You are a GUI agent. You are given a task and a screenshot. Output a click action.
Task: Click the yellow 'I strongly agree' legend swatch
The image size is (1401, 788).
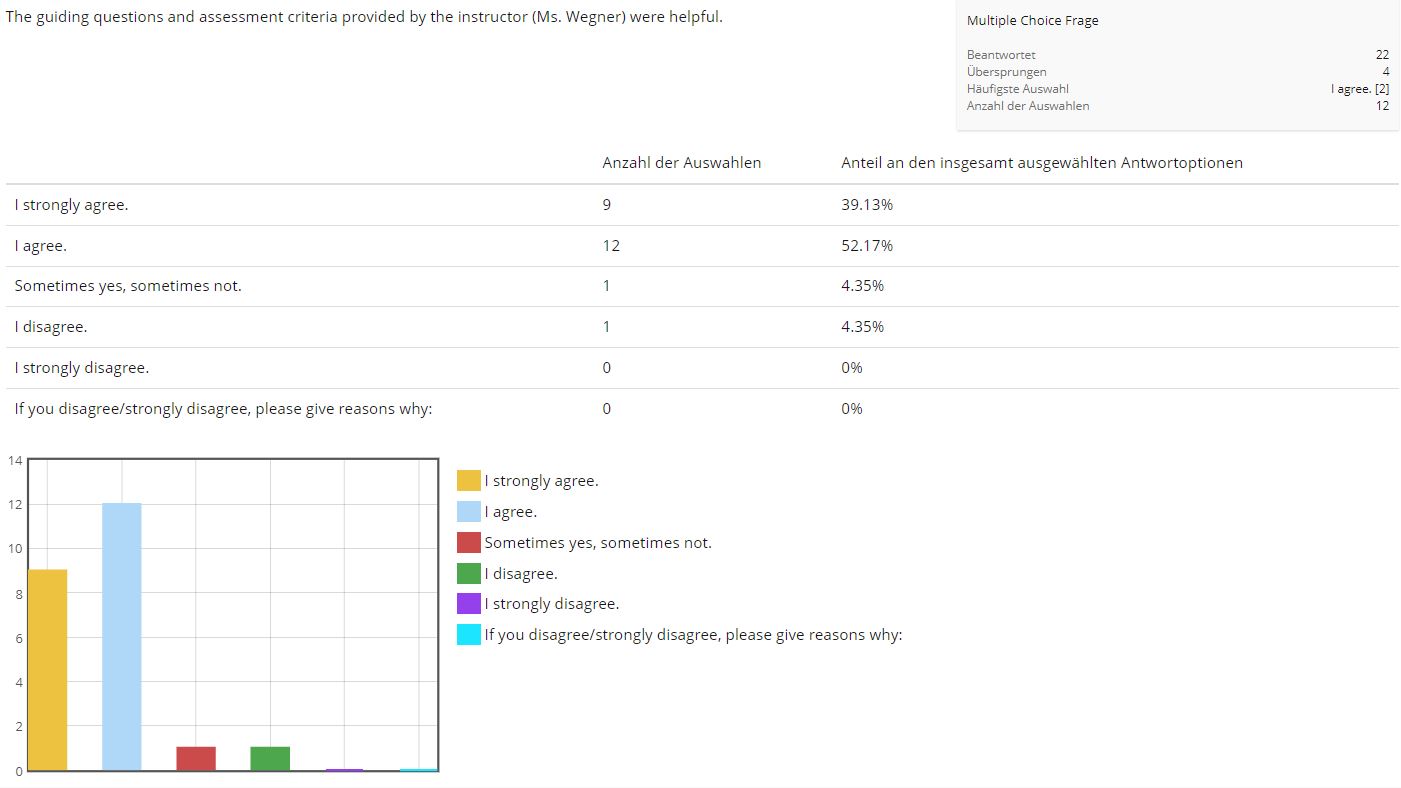[x=468, y=481]
